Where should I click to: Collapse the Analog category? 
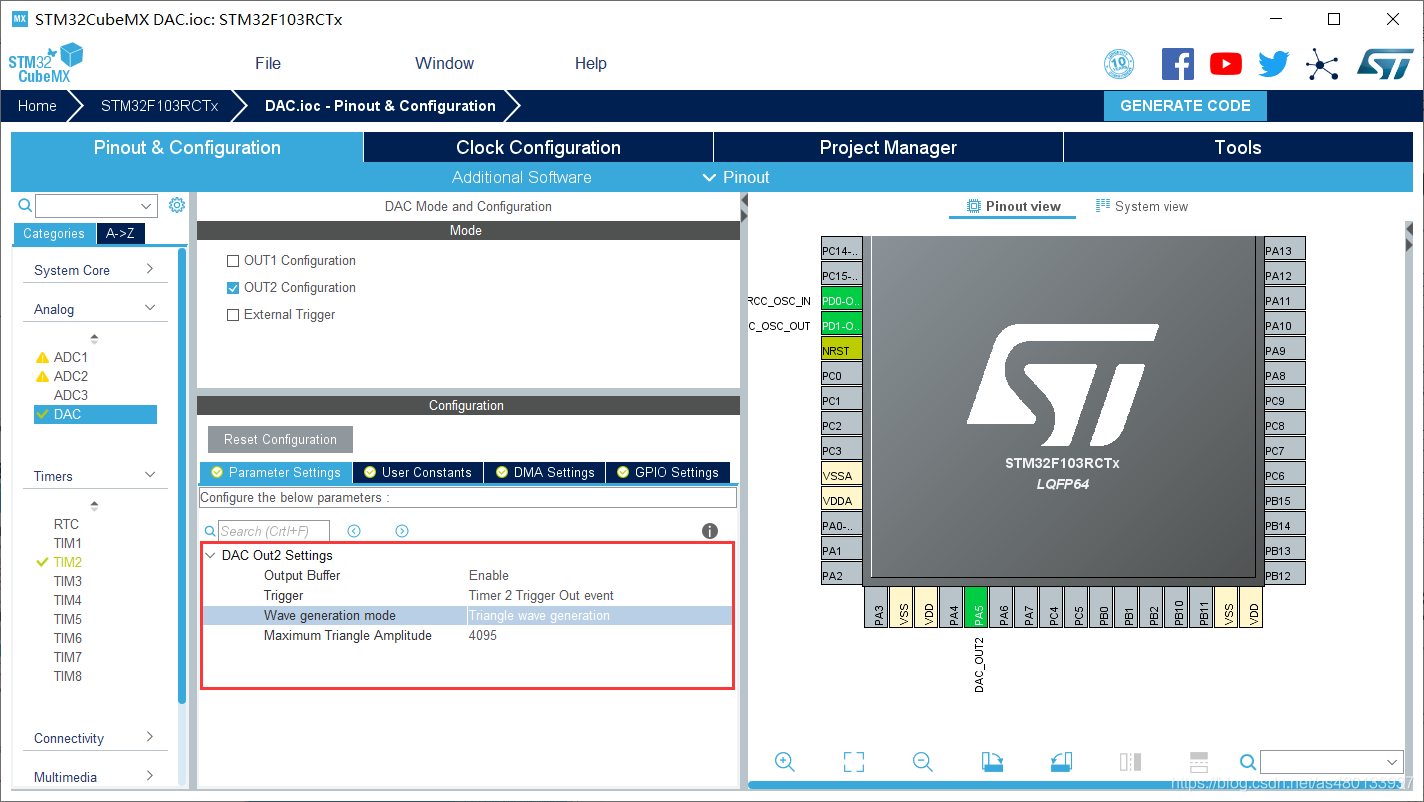150,308
